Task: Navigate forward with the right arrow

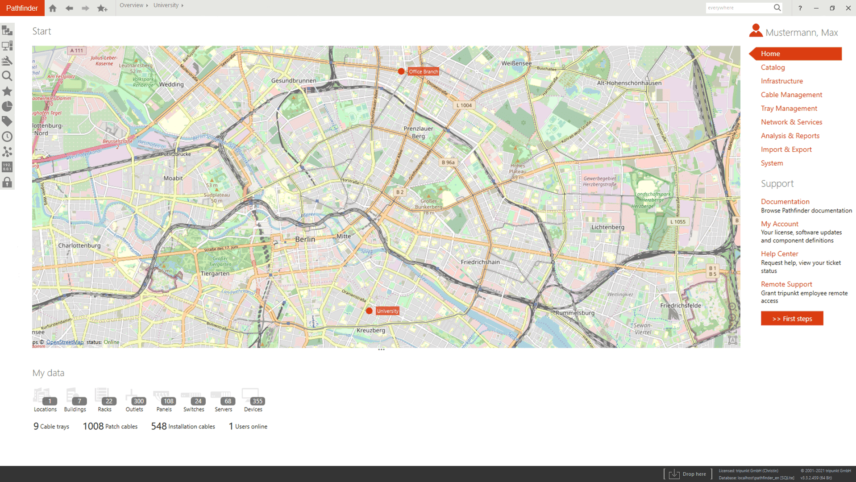Action: tap(85, 8)
